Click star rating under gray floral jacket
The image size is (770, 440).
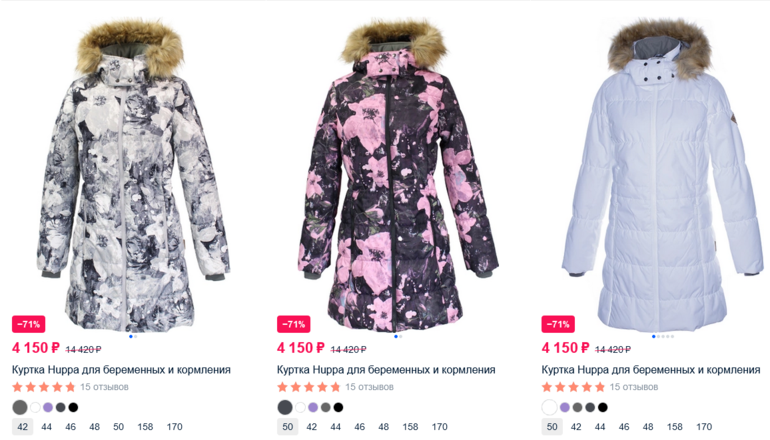tap(44, 387)
